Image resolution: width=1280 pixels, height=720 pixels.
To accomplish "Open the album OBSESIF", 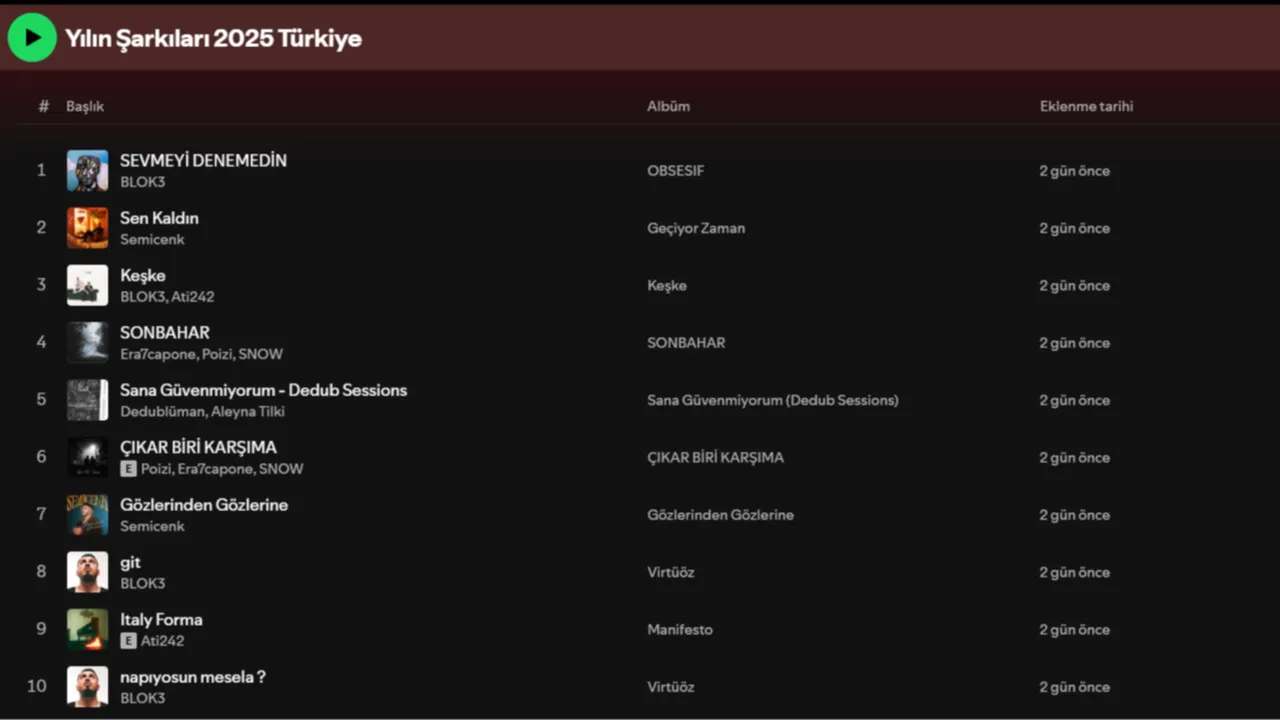I will click(676, 170).
